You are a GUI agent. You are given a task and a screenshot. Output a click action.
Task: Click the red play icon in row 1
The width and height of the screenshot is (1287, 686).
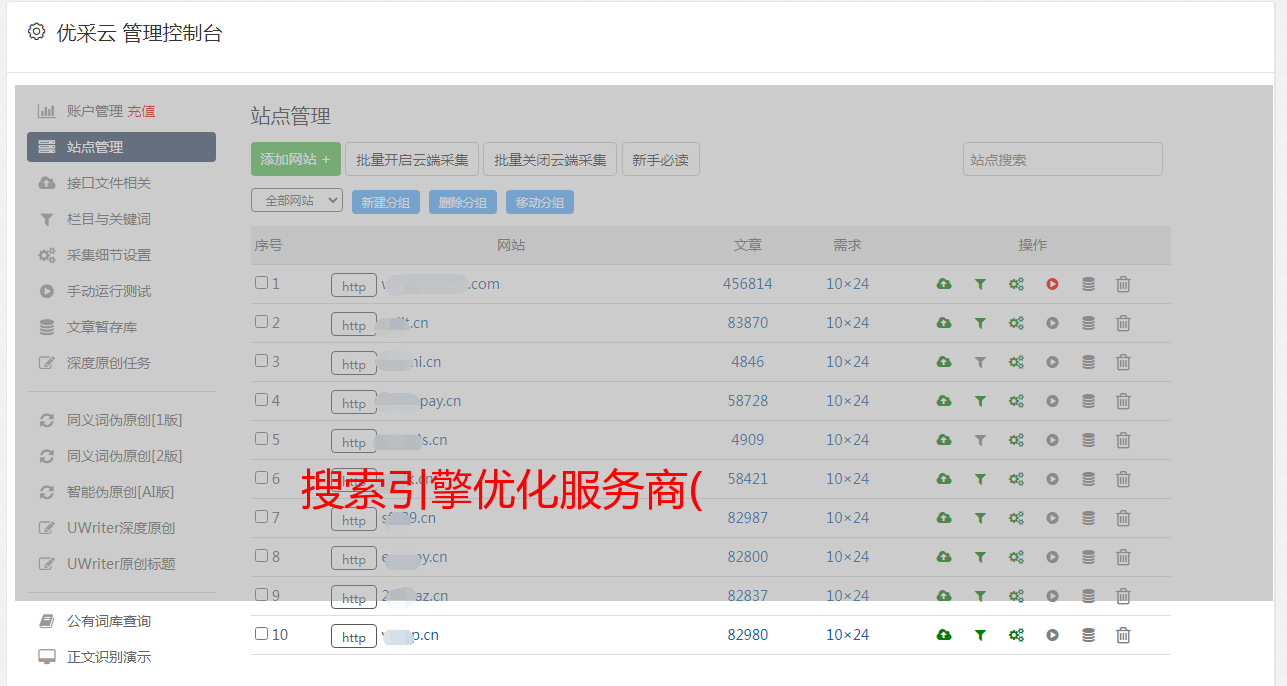pos(1052,284)
